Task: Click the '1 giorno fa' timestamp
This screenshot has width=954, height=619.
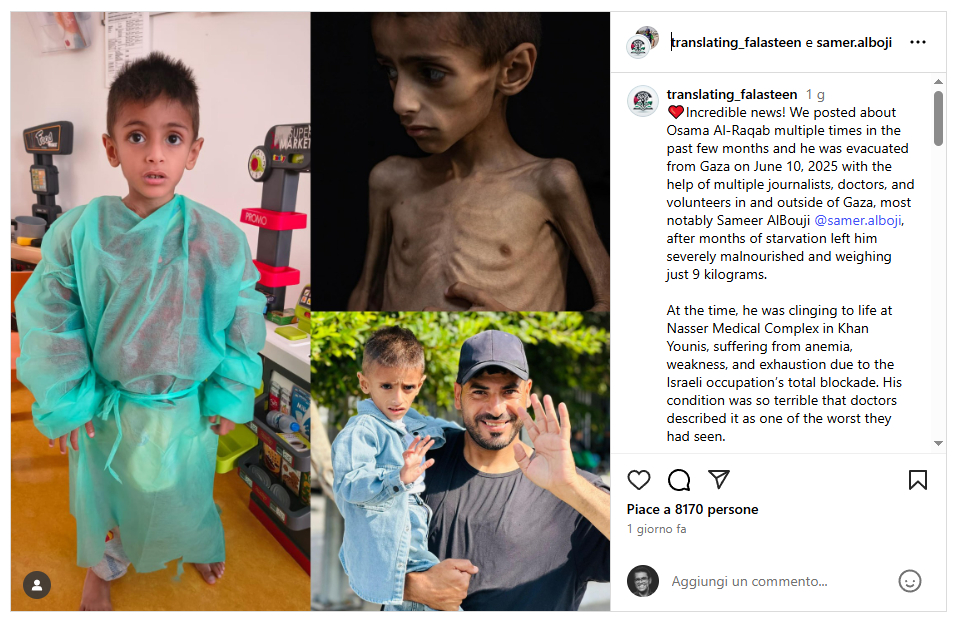Action: click(x=656, y=529)
